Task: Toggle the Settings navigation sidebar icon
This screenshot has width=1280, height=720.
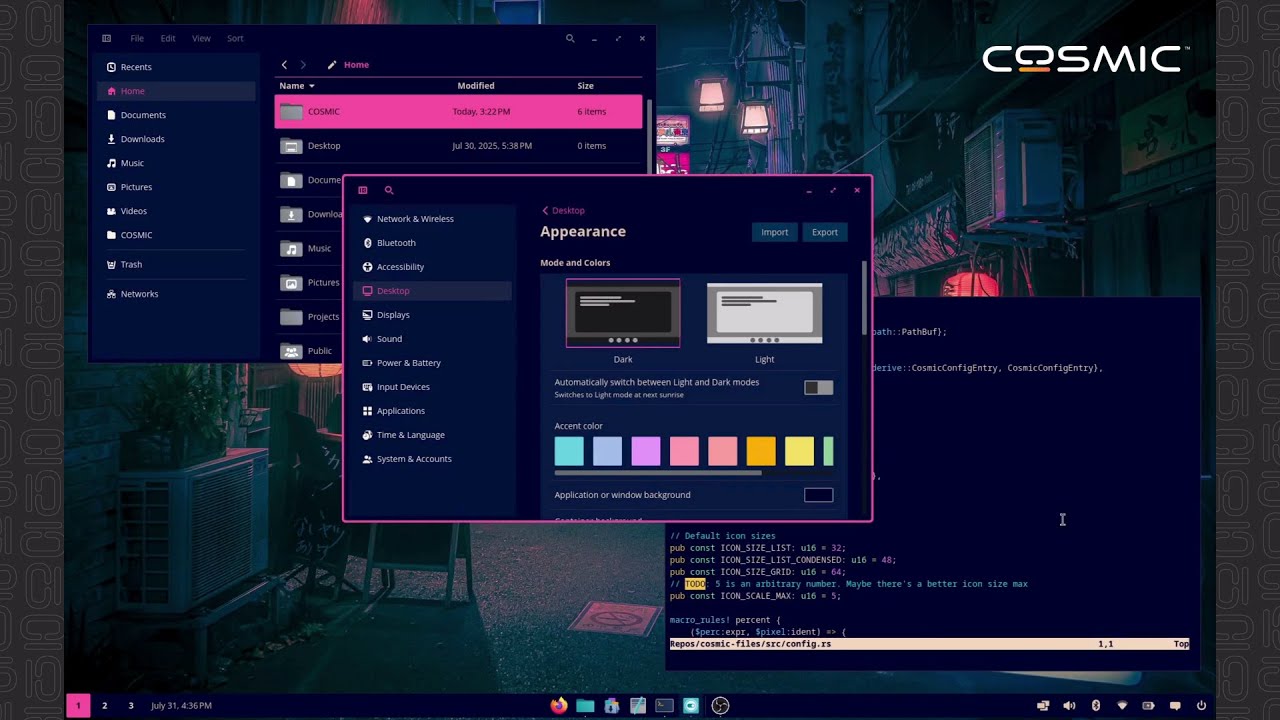Action: tap(363, 190)
